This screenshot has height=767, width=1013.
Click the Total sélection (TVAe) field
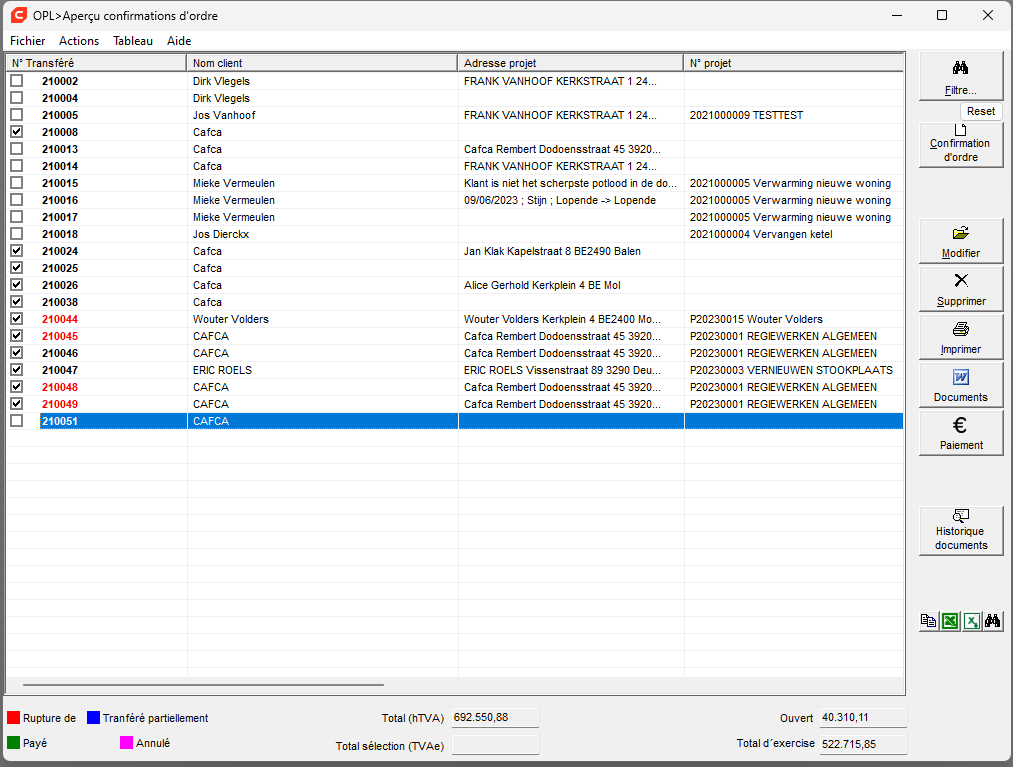point(496,744)
